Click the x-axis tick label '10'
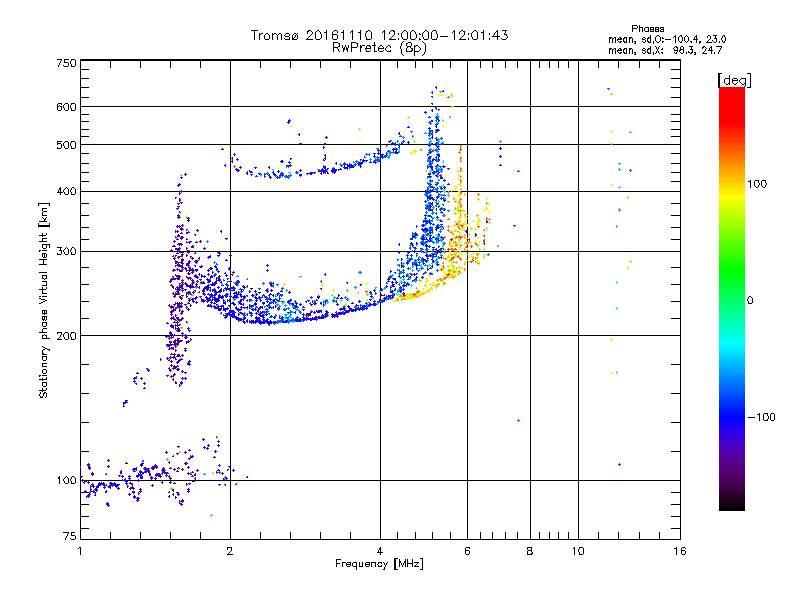 [x=578, y=551]
